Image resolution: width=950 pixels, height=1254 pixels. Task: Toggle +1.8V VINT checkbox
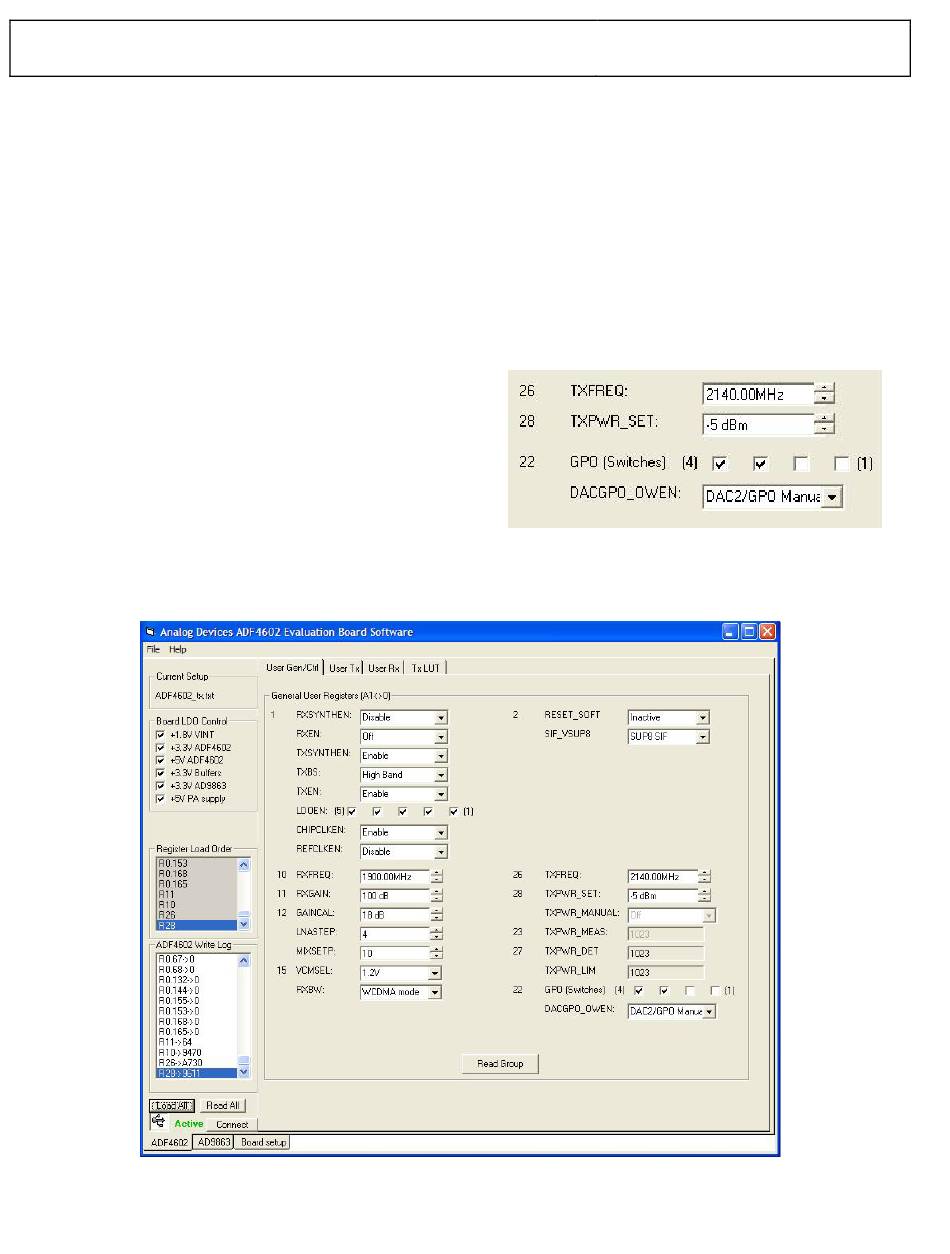point(160,734)
